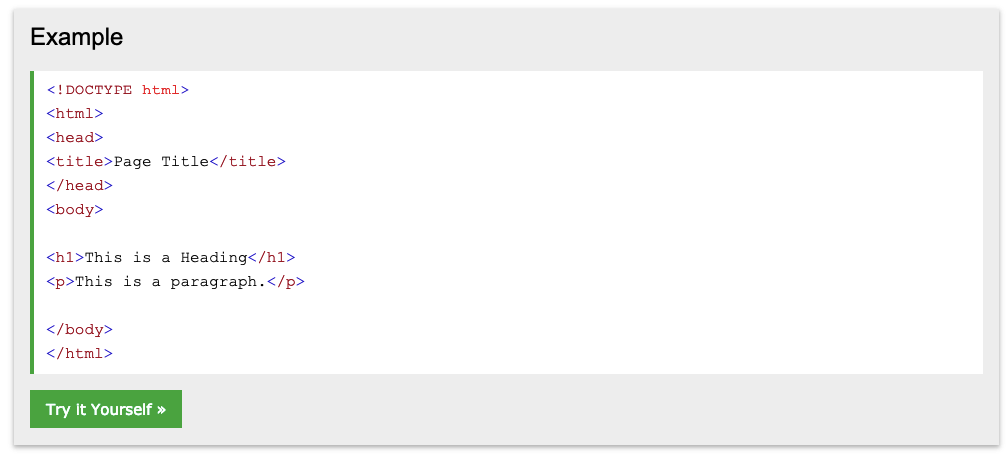
Task: Click the green bar beside the code
Action: (32, 222)
